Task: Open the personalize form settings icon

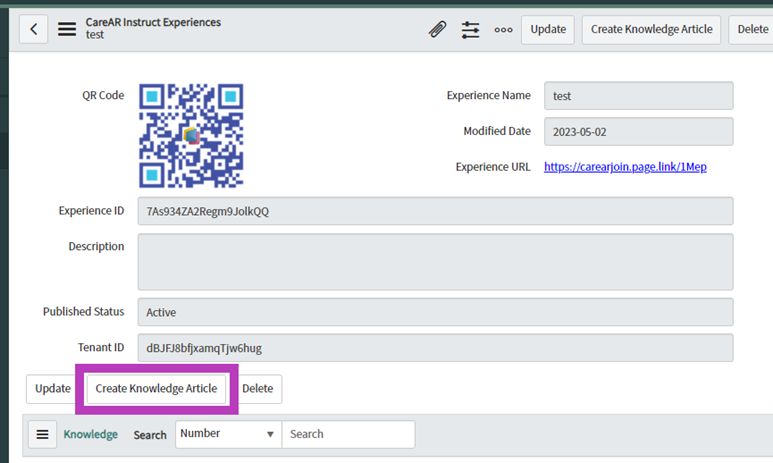Action: pos(470,29)
